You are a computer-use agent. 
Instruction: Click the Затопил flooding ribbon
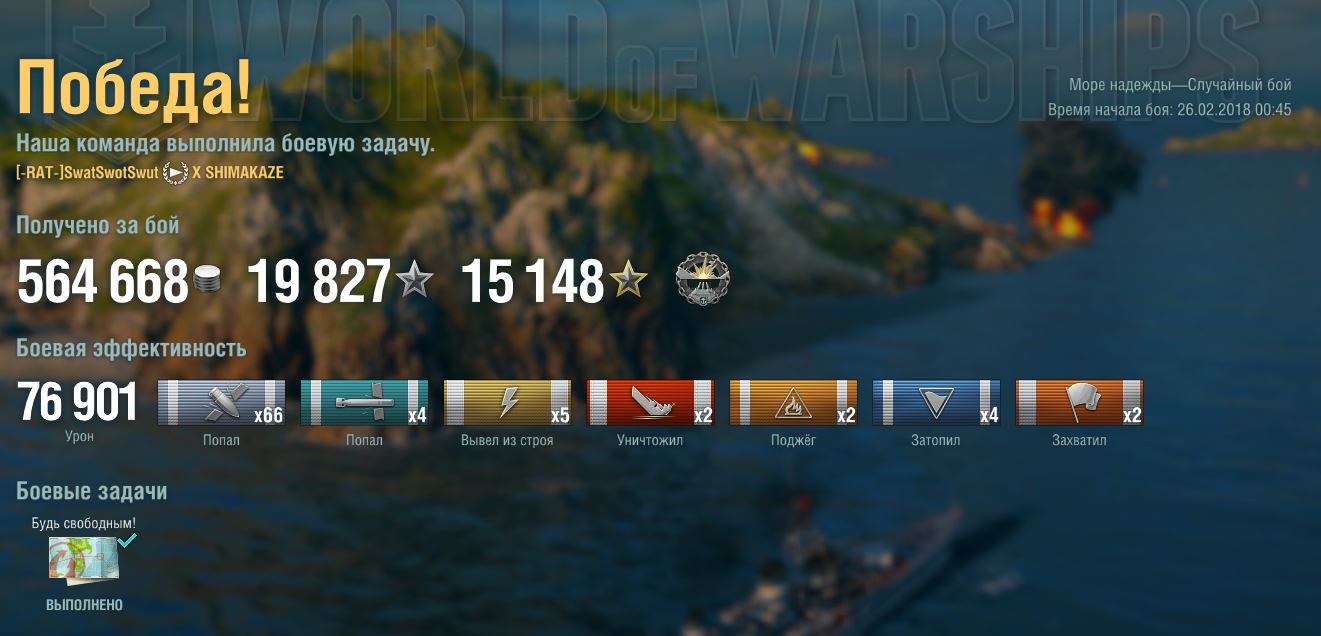pos(936,403)
